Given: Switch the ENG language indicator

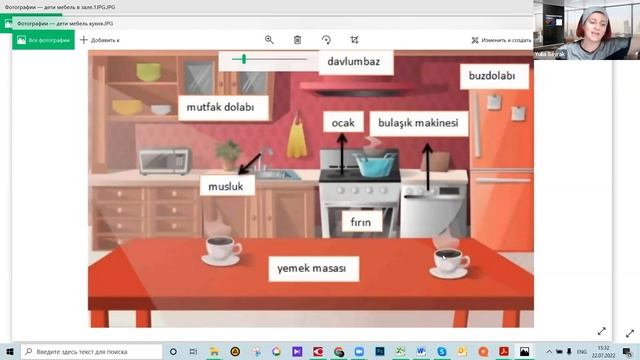Looking at the screenshot, I should pos(582,351).
